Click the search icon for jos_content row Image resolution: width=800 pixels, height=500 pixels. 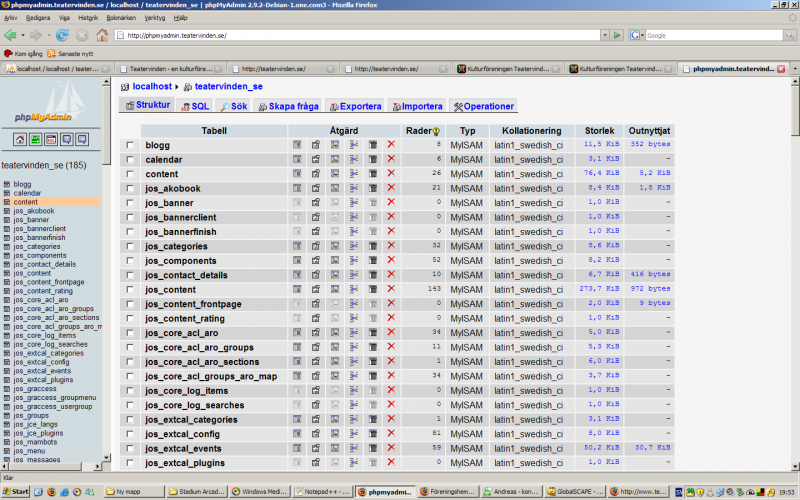334,289
